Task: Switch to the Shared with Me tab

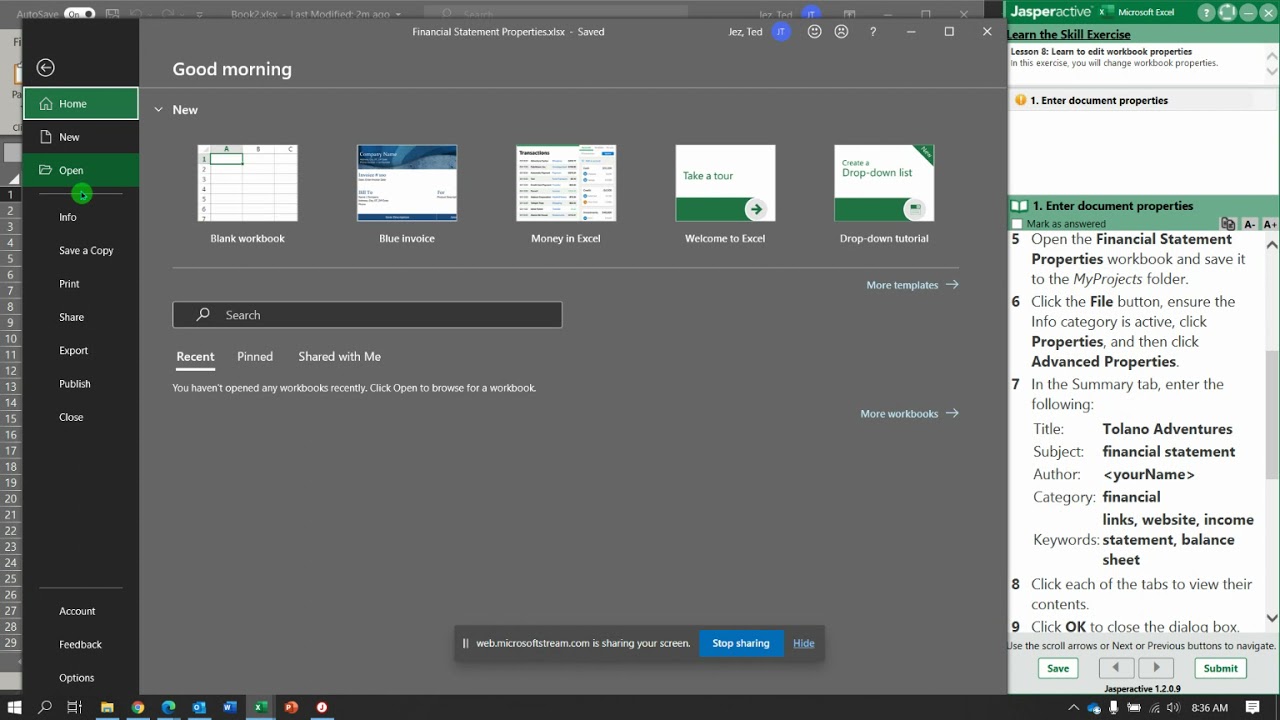Action: [339, 357]
